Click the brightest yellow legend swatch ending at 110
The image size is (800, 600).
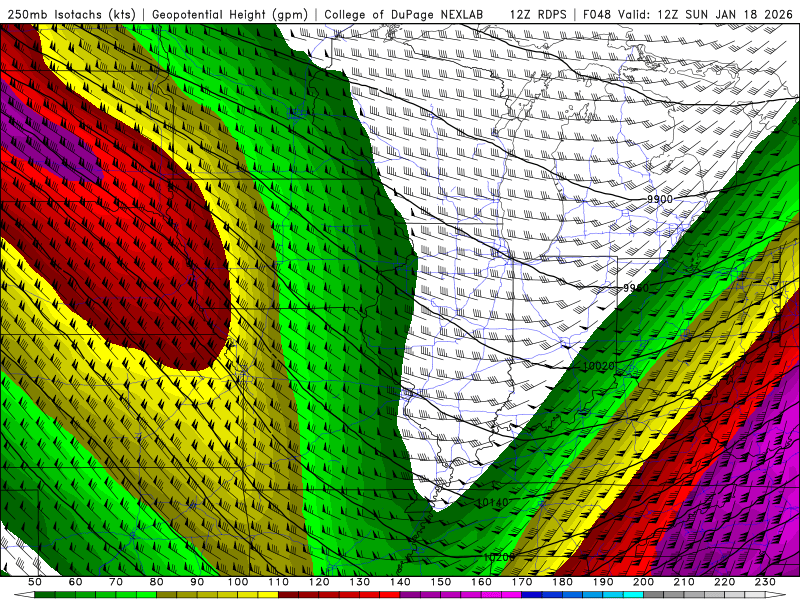pos(268,594)
